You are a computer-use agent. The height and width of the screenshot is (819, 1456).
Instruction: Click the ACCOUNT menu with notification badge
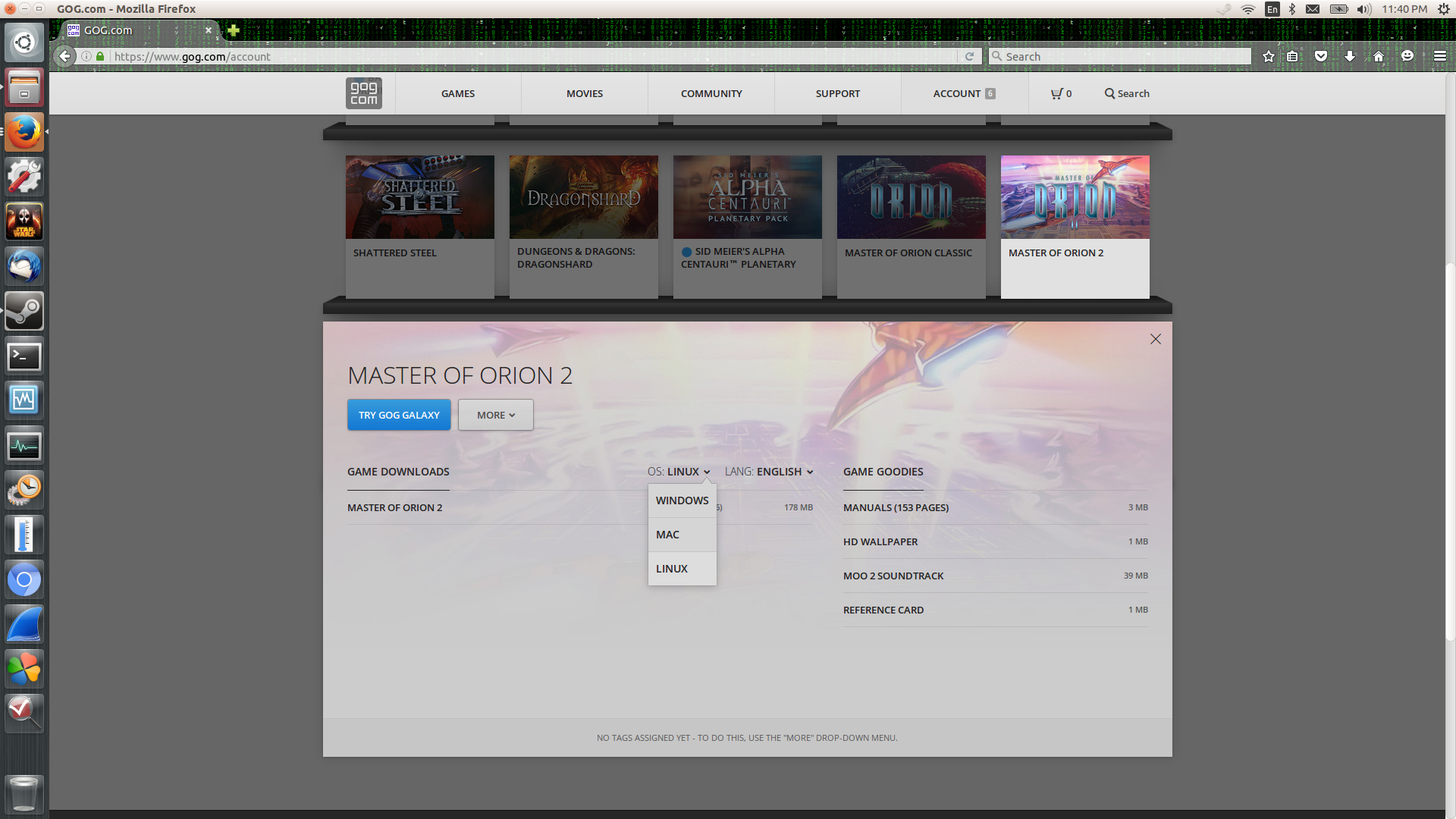point(963,93)
